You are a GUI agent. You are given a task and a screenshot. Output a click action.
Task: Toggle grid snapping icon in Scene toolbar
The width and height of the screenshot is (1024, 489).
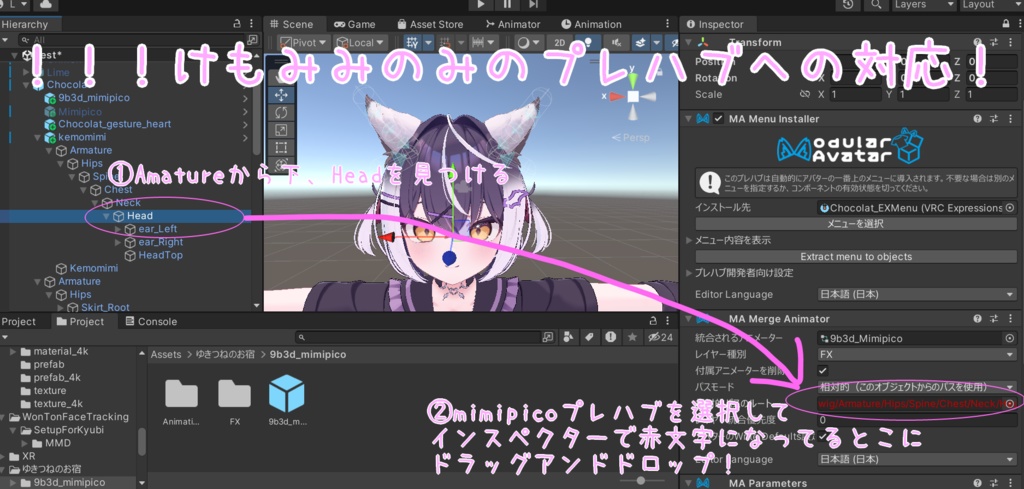[x=412, y=42]
